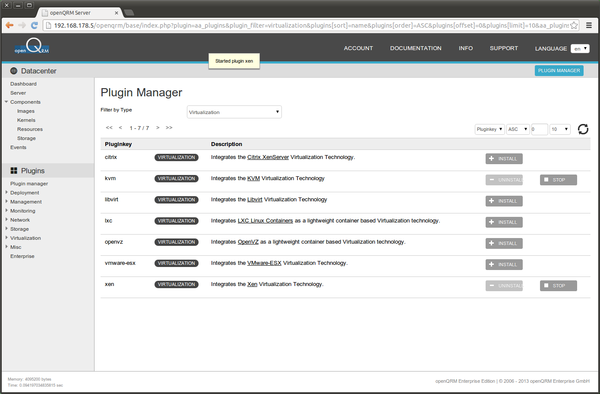Screen dimensions: 600x394
Task: Click the Plugin Manager button
Action: click(559, 70)
